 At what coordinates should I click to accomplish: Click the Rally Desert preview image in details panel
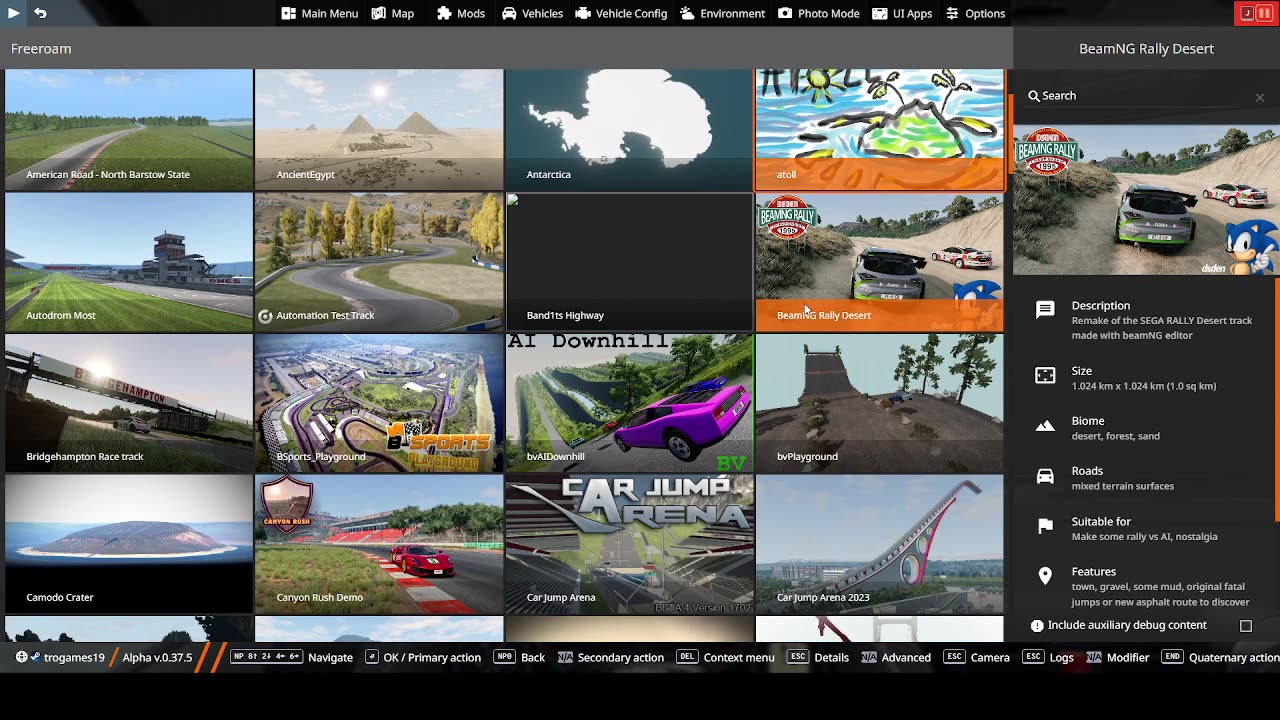point(1146,200)
